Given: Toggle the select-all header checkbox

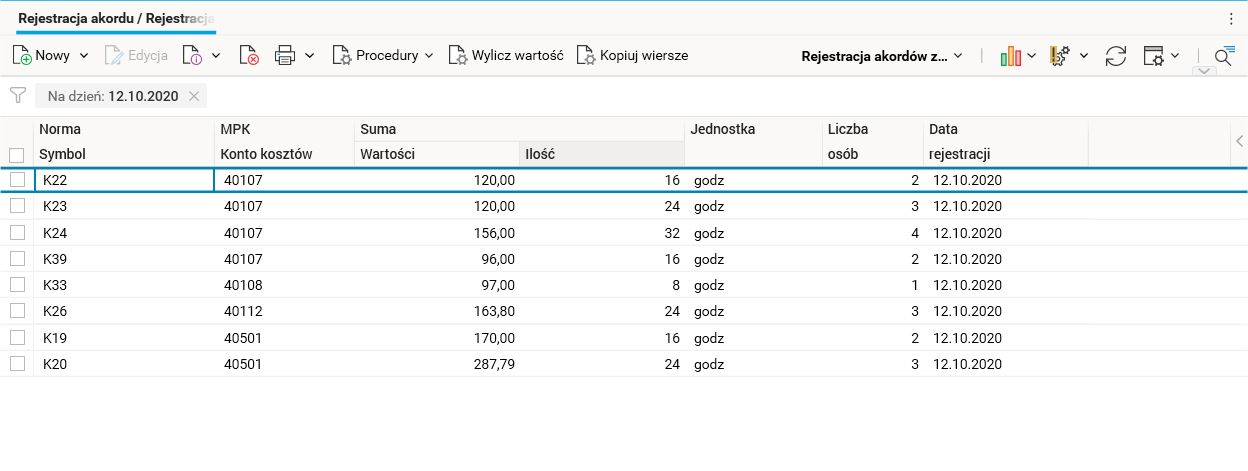Looking at the screenshot, I should [x=17, y=155].
